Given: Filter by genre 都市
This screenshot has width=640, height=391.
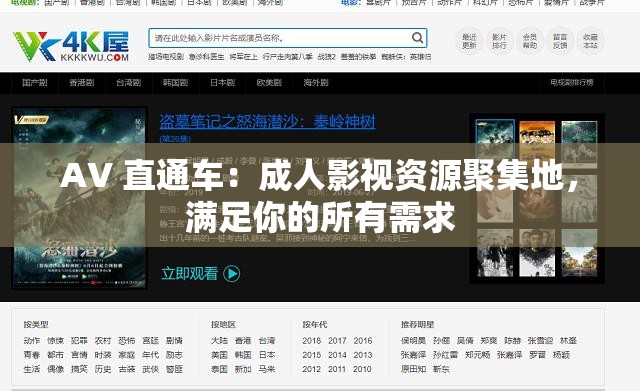Looking at the screenshot, I should pos(56,355).
